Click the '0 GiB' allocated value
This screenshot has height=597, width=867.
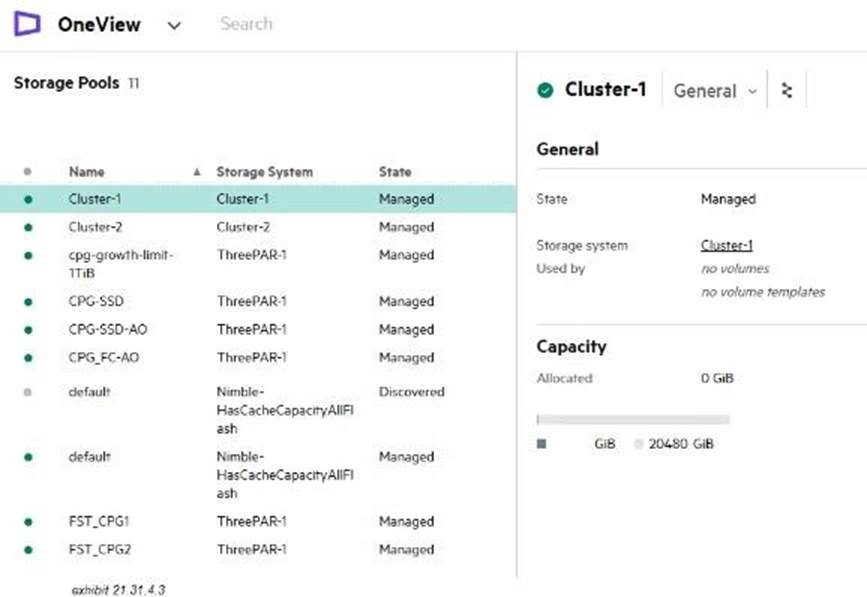(x=717, y=378)
